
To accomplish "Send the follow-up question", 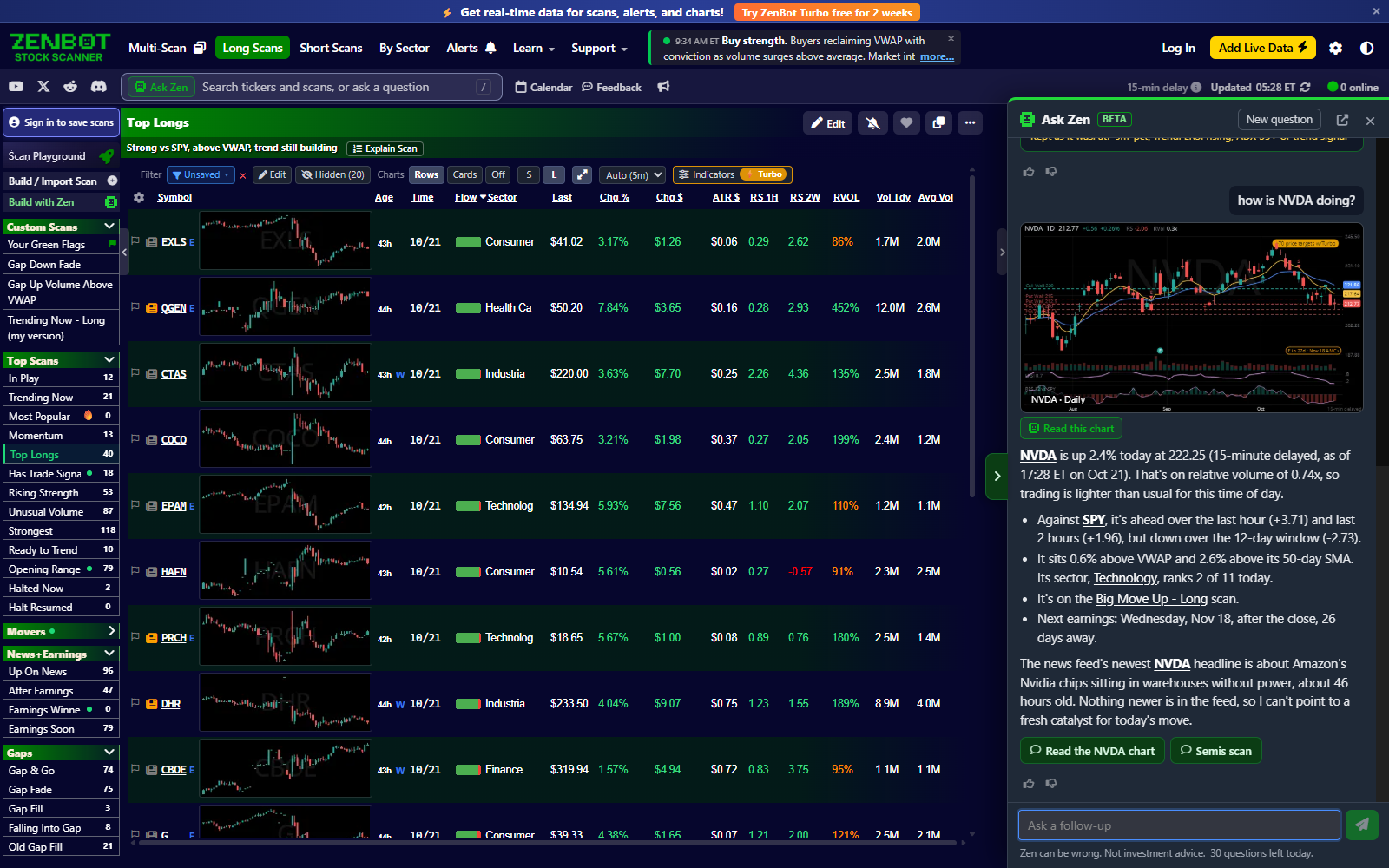I will pos(1362,825).
